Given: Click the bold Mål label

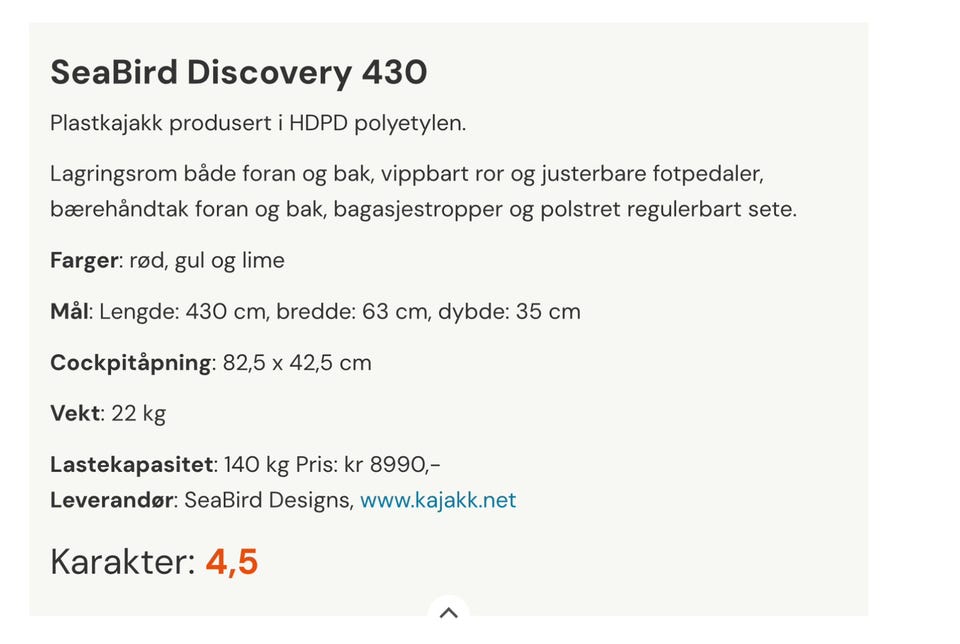Looking at the screenshot, I should coord(70,311).
